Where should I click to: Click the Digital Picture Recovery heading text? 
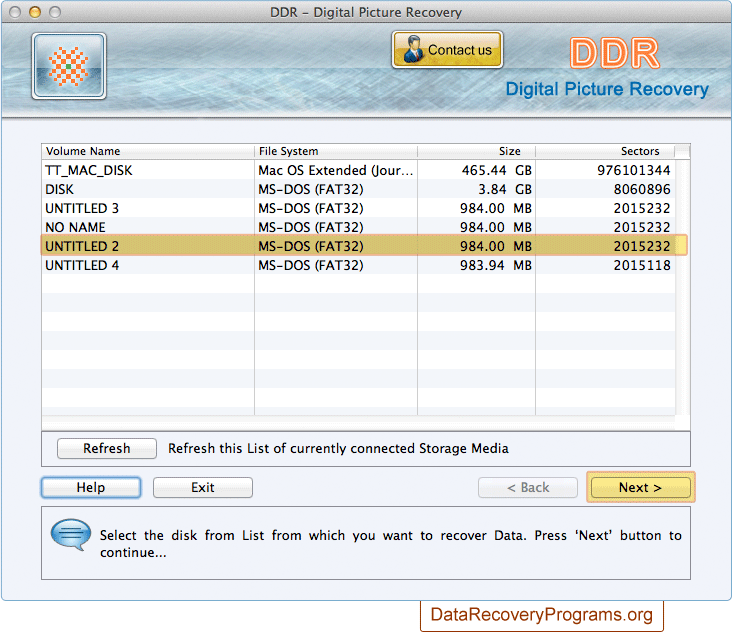[607, 89]
